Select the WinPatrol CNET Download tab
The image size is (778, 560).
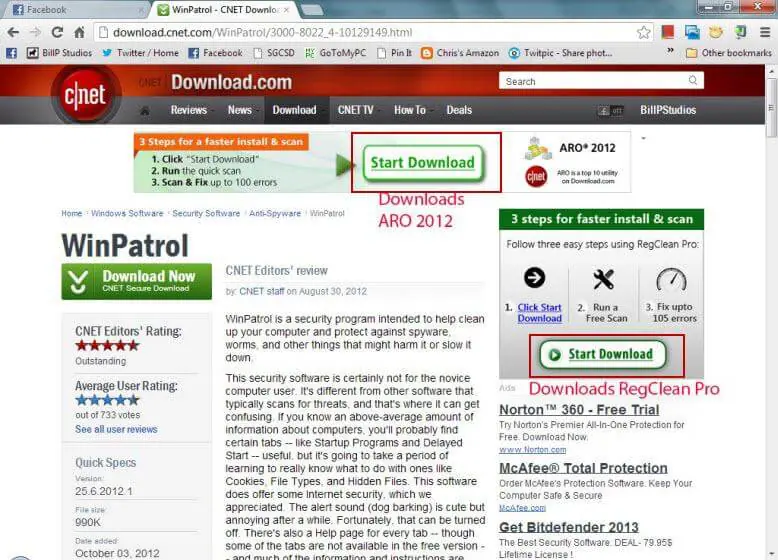pyautogui.click(x=225, y=9)
